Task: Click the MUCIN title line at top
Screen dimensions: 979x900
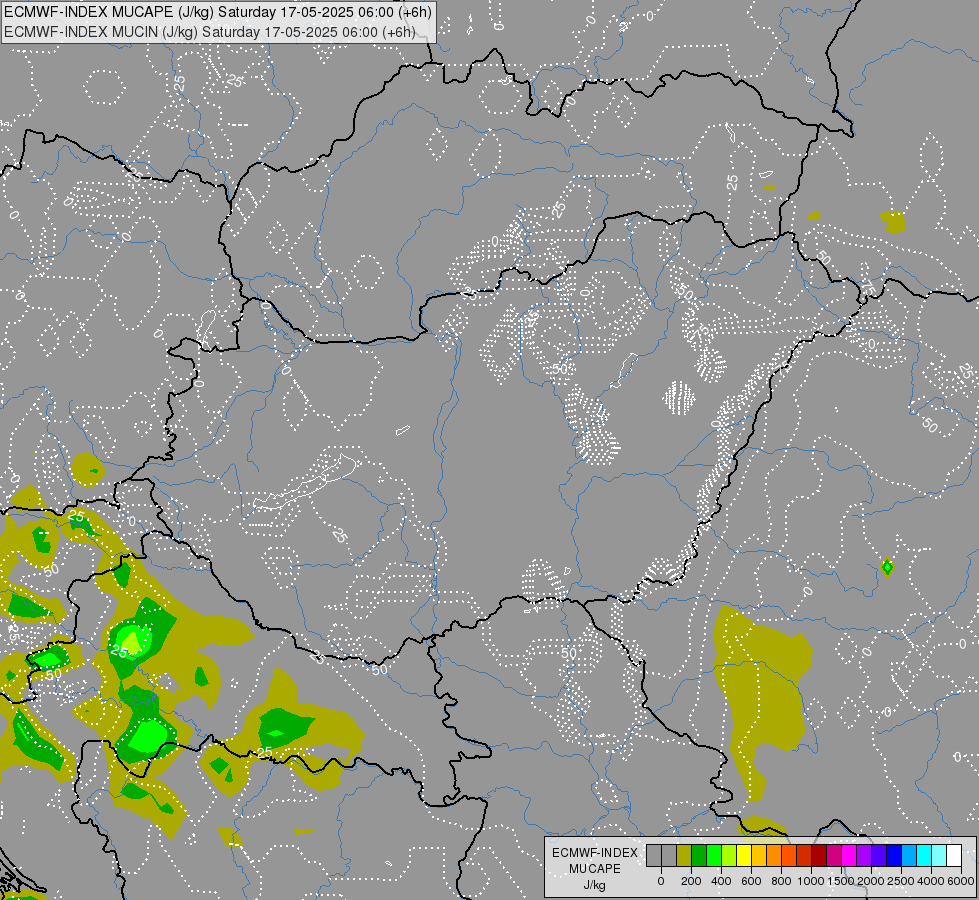Action: [210, 32]
